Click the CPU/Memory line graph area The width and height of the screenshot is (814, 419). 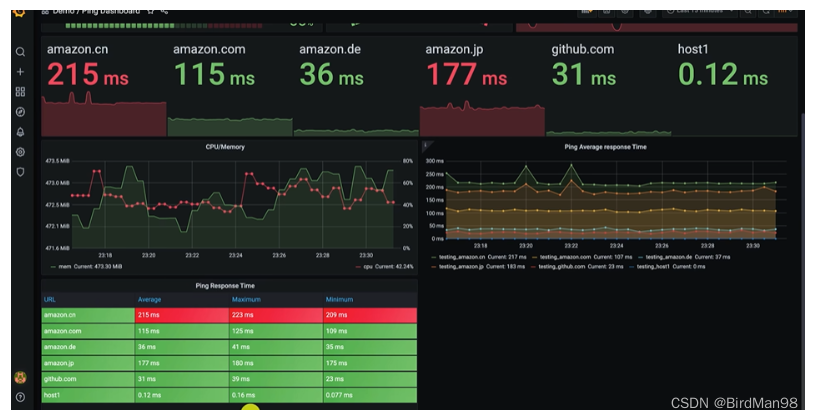pyautogui.click(x=233, y=205)
